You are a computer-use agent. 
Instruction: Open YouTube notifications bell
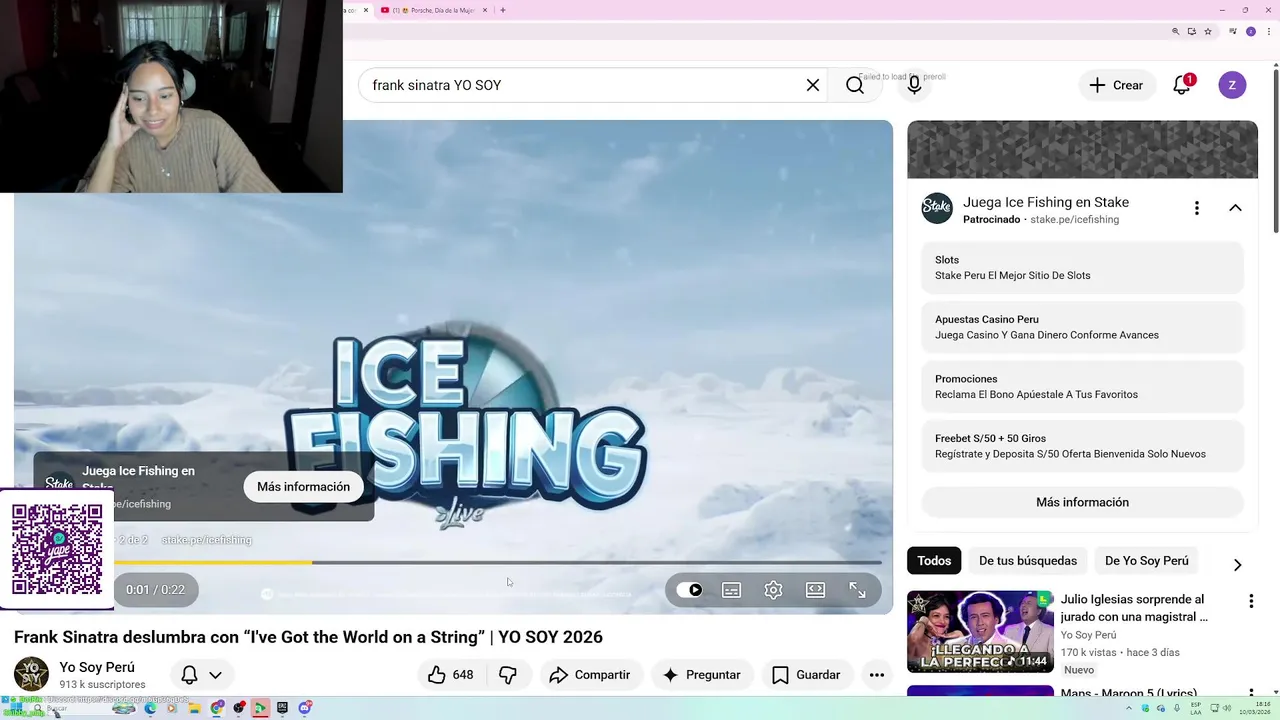point(1182,85)
